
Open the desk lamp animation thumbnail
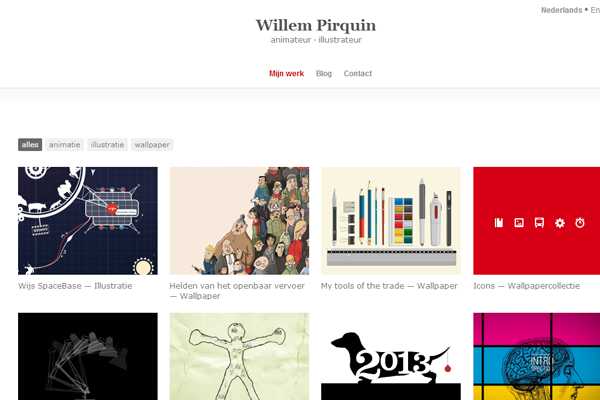pos(88,356)
